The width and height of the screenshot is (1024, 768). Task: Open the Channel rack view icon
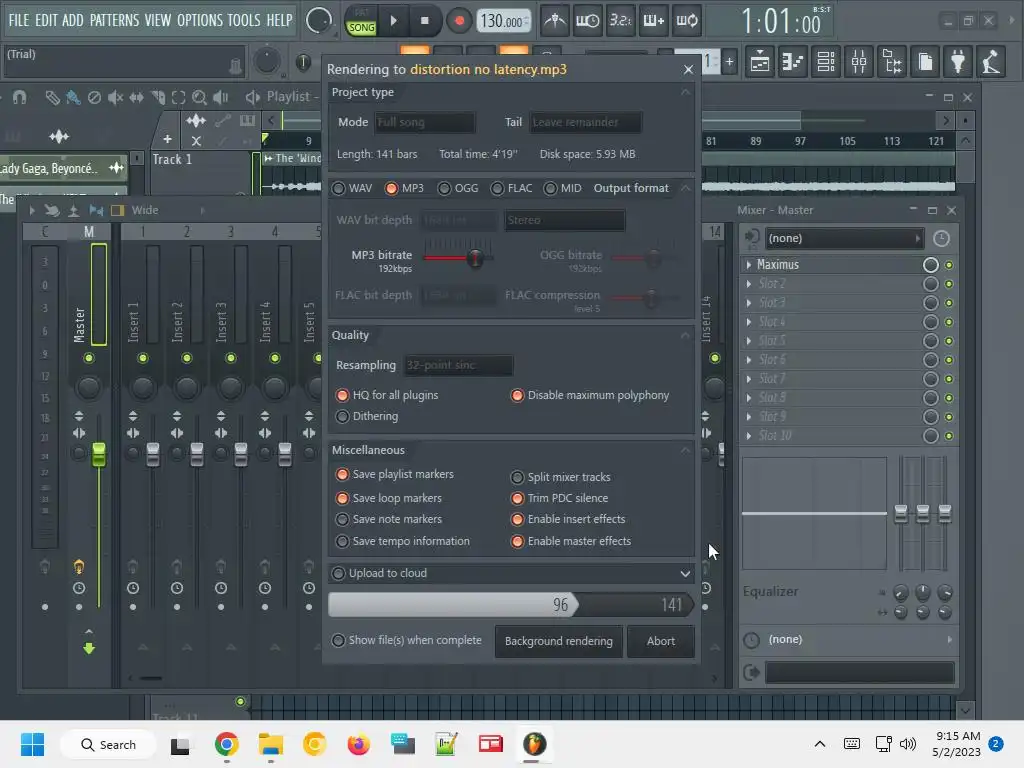pyautogui.click(x=826, y=62)
